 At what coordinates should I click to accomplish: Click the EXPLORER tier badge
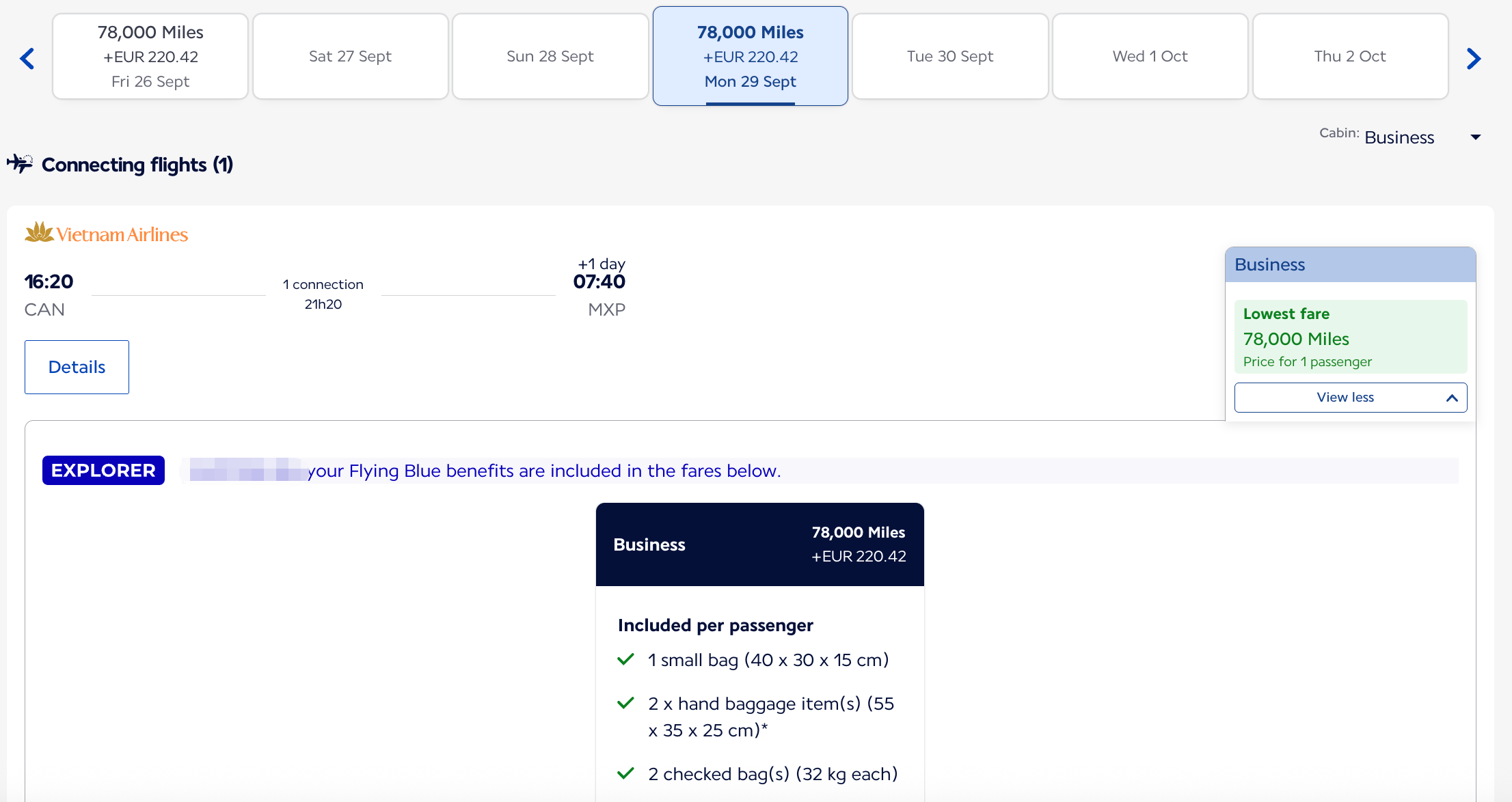click(103, 470)
